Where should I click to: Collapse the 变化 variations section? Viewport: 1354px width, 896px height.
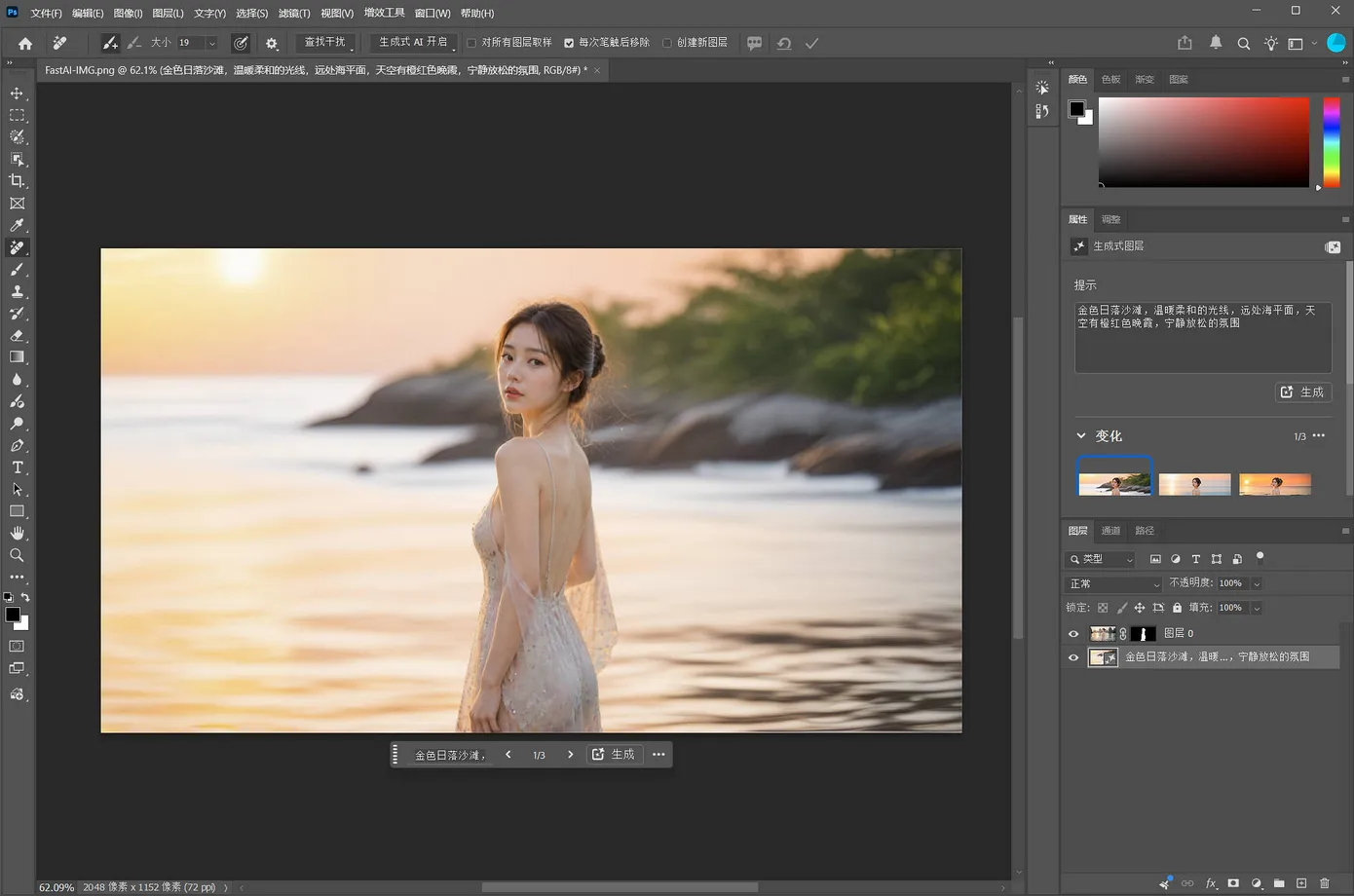(x=1081, y=436)
